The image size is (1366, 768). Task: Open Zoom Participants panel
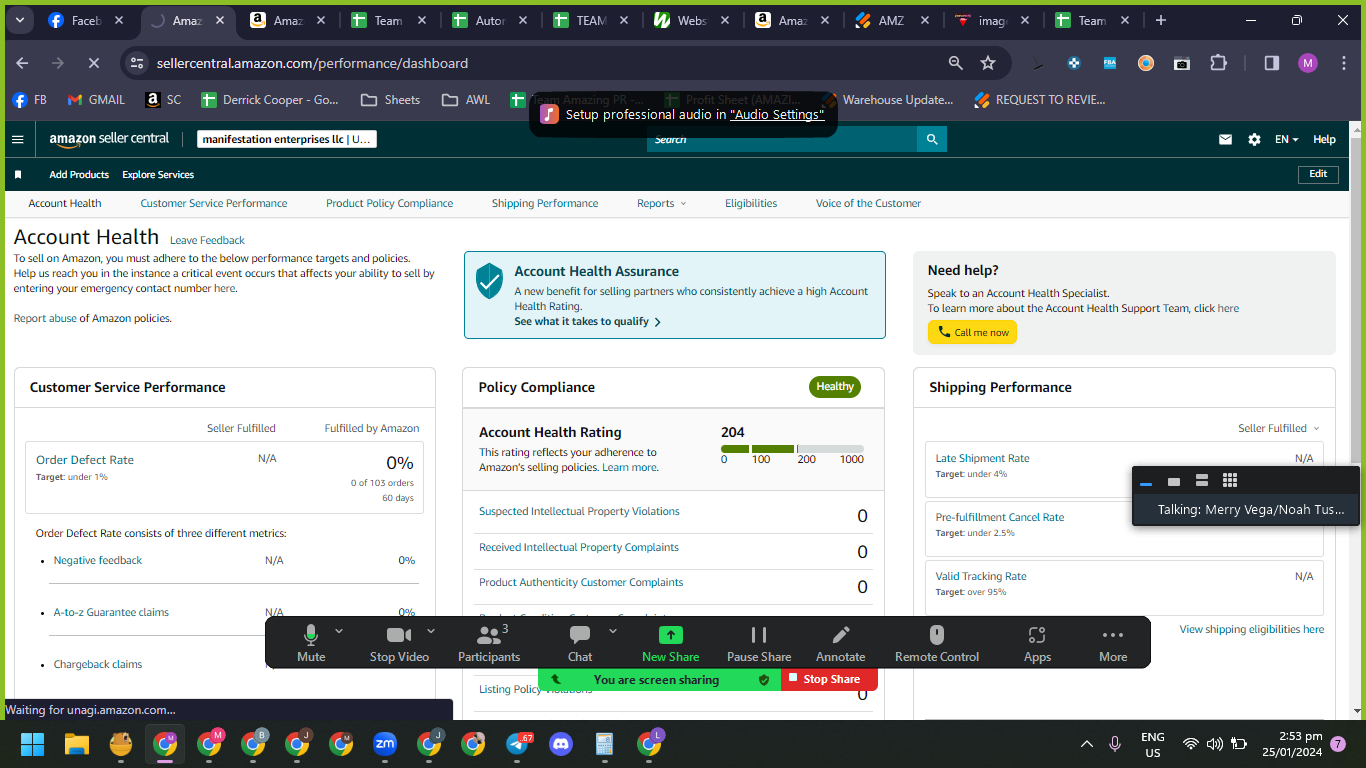point(489,643)
